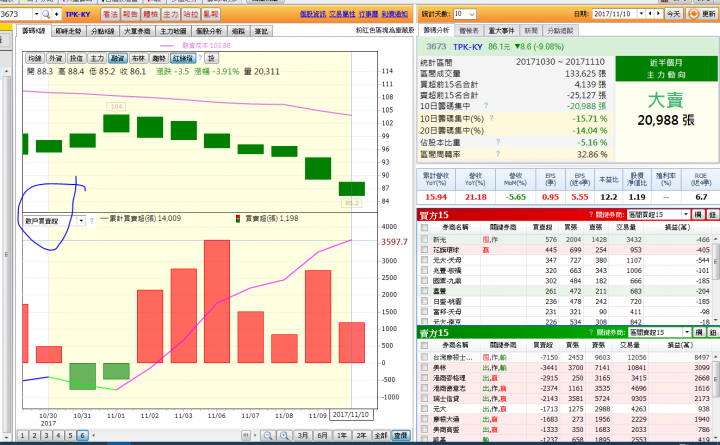Switch to the 體檢表 tab
720x445 pixels.
click(x=469, y=31)
